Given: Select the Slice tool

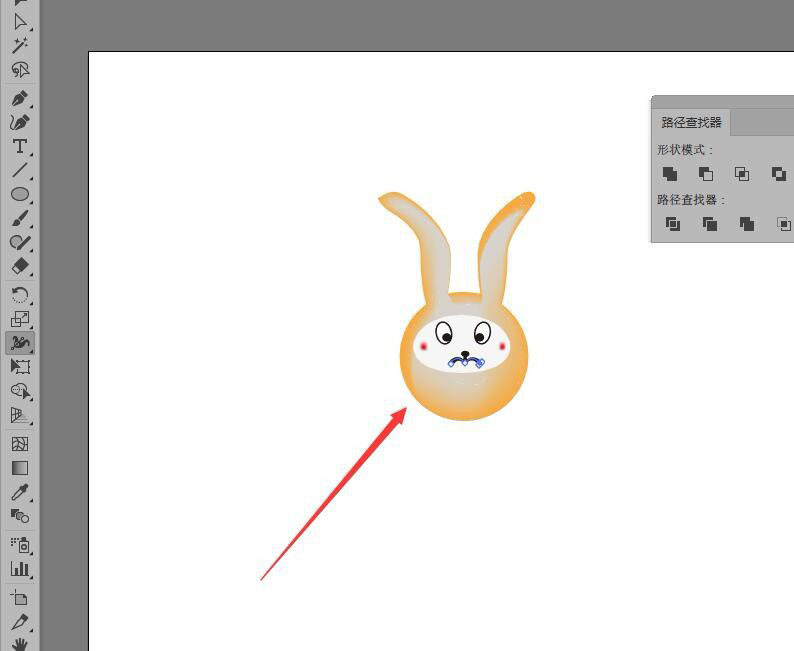Looking at the screenshot, I should [x=20, y=622].
